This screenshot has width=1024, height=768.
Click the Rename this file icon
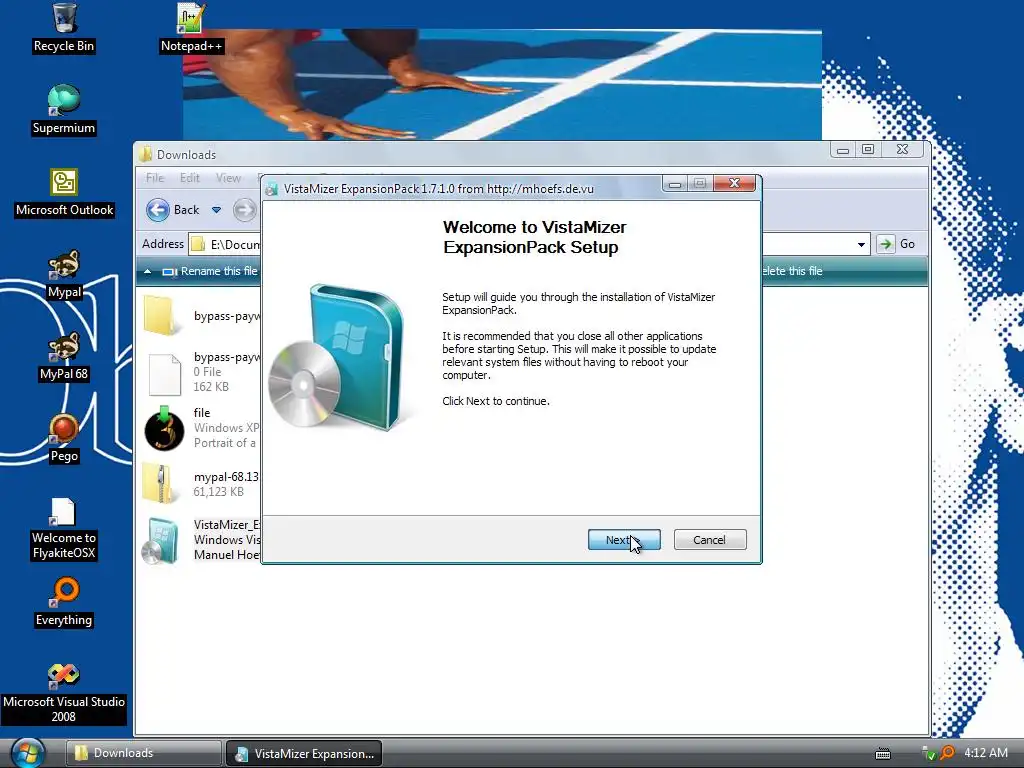tap(170, 272)
